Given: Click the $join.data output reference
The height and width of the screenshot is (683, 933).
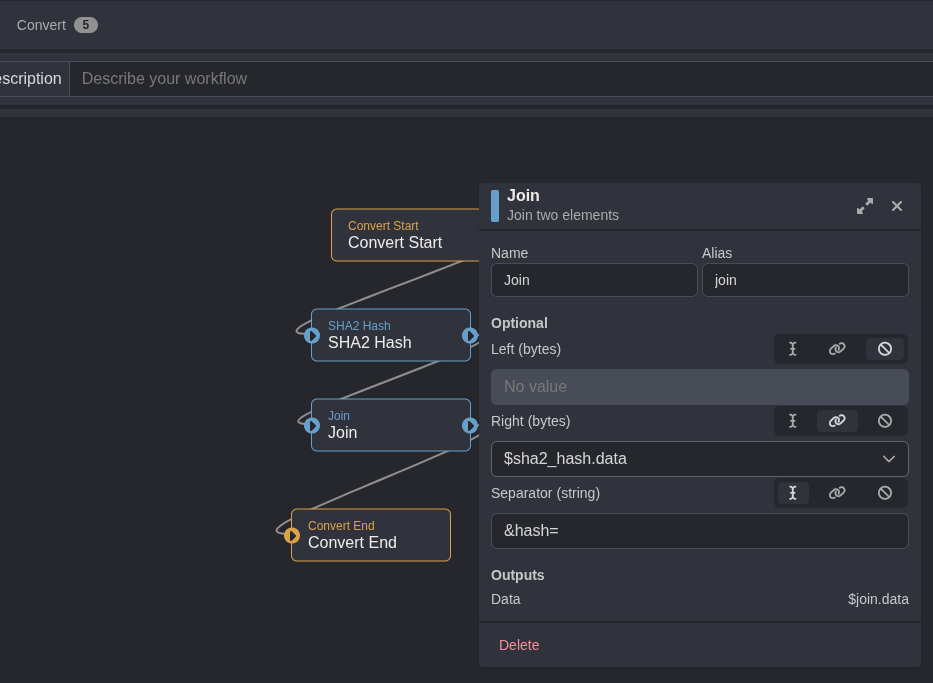Looking at the screenshot, I should [878, 599].
